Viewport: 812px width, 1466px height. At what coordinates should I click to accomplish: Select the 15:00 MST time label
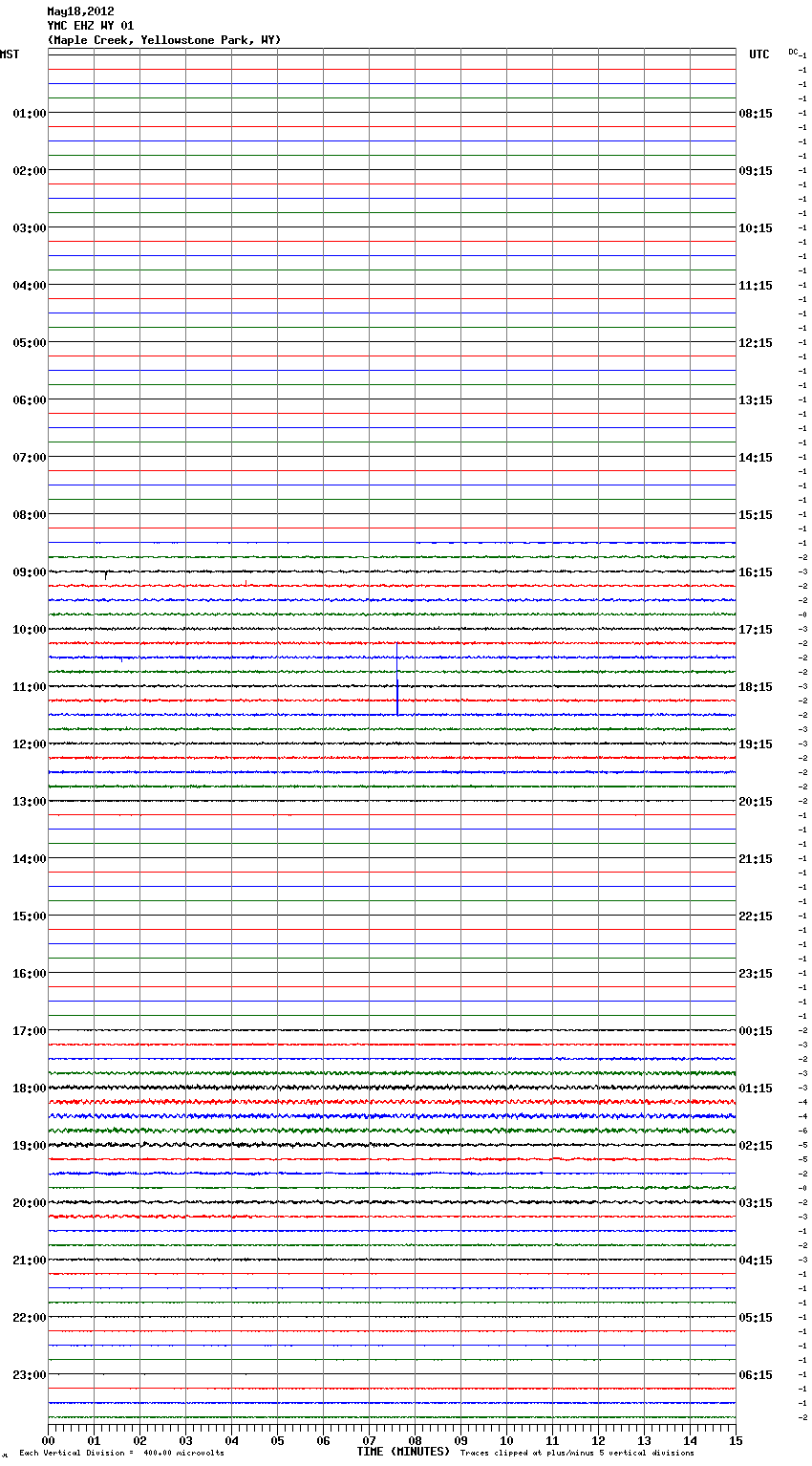(x=30, y=916)
